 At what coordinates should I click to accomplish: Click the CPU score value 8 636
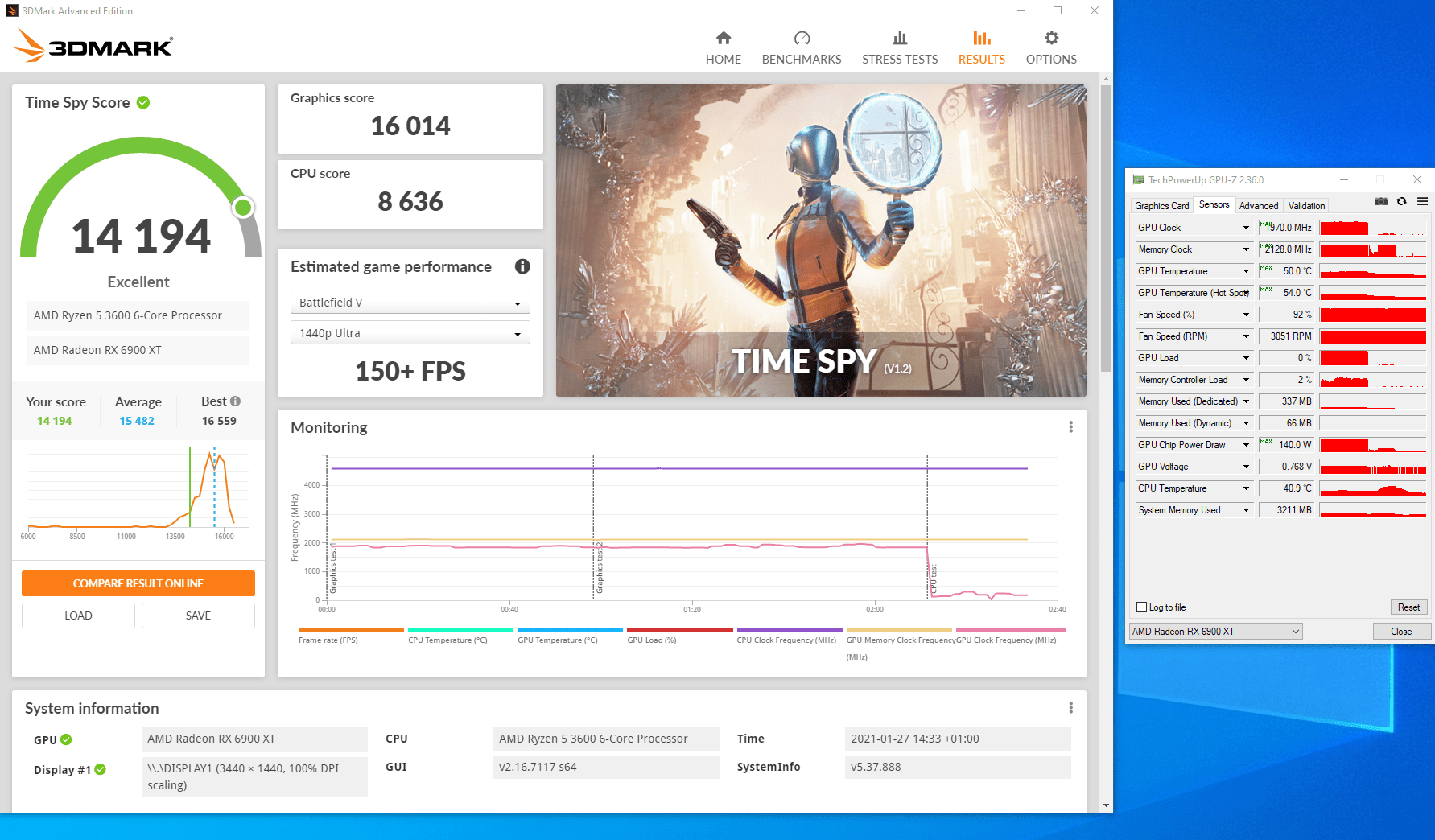pos(410,202)
